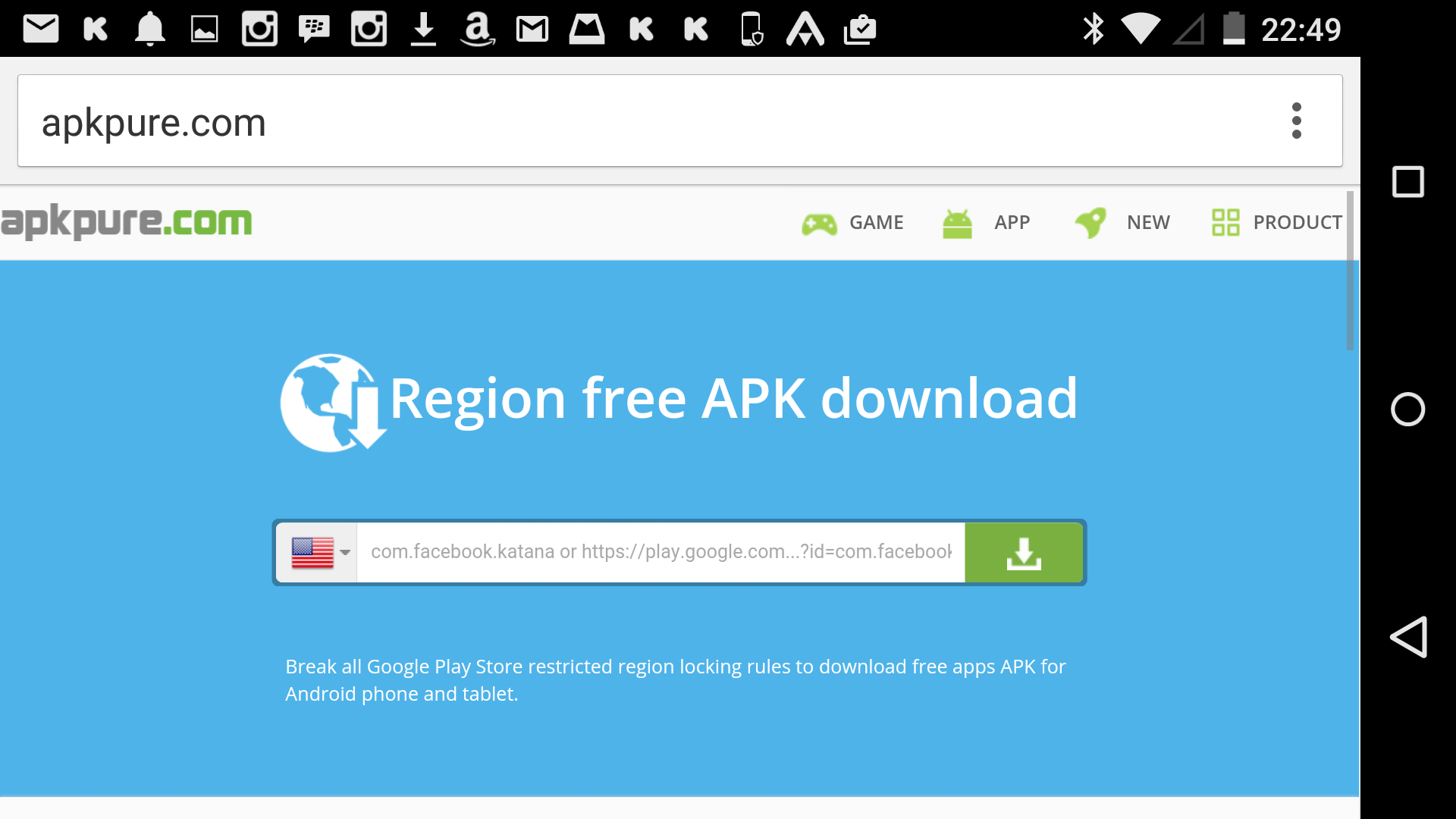Open the browser three-dot overflow menu
The height and width of the screenshot is (819, 1456).
coord(1296,121)
